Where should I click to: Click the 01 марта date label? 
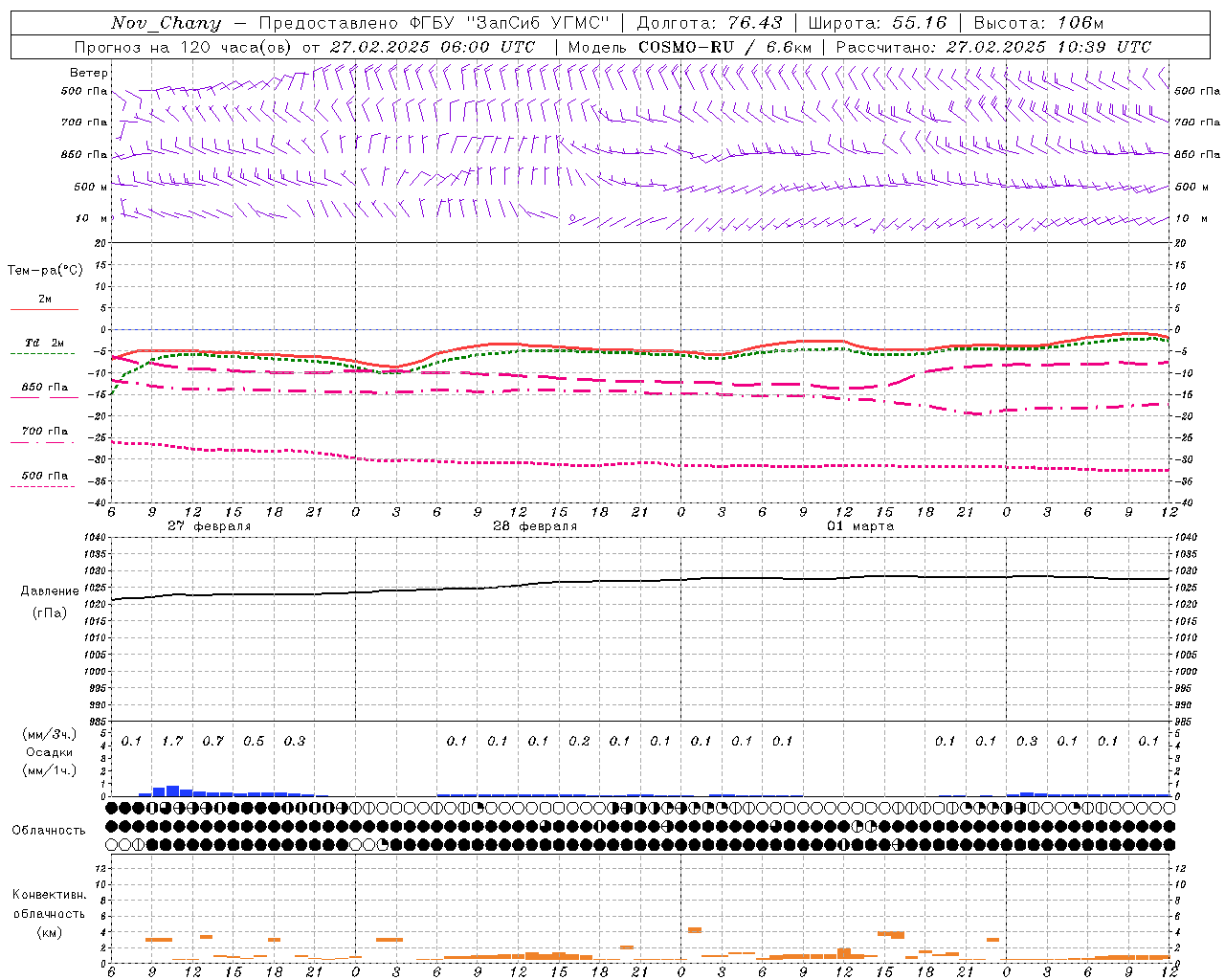[860, 526]
